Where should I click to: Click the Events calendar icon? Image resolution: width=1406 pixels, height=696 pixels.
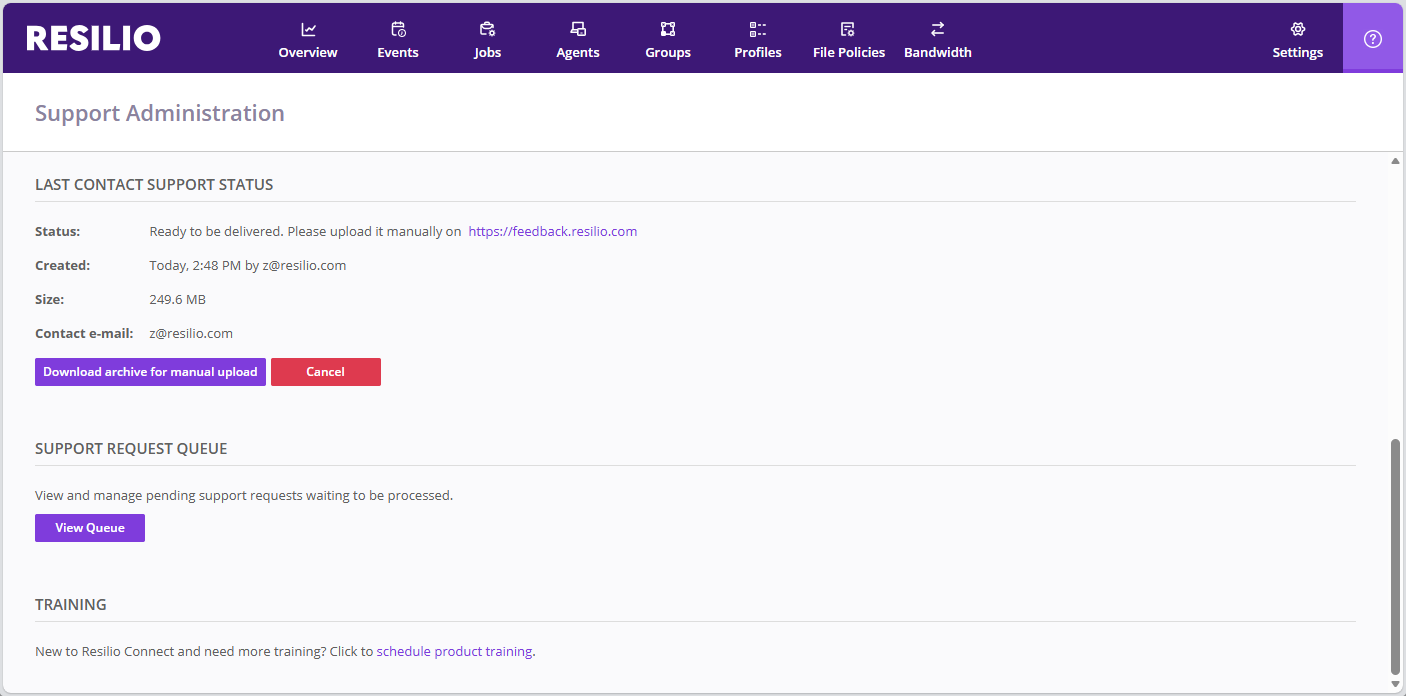pos(398,29)
